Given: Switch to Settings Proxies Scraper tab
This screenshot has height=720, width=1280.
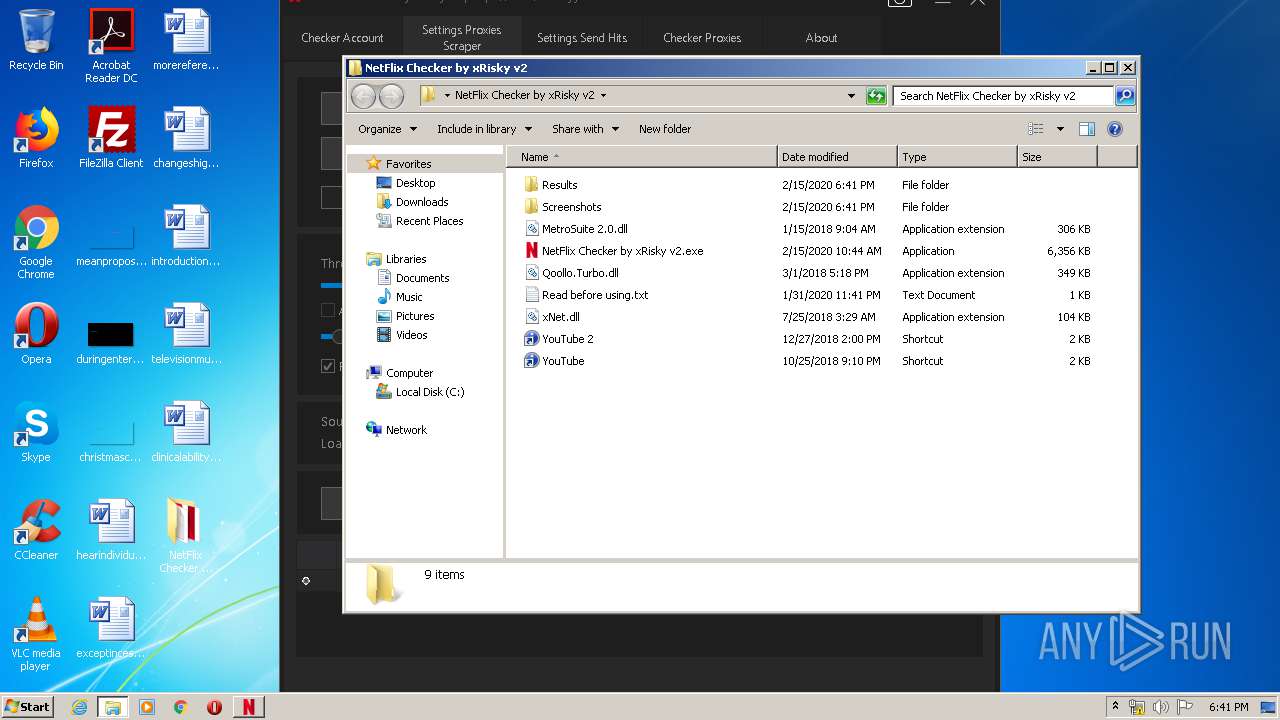Looking at the screenshot, I should tap(462, 38).
